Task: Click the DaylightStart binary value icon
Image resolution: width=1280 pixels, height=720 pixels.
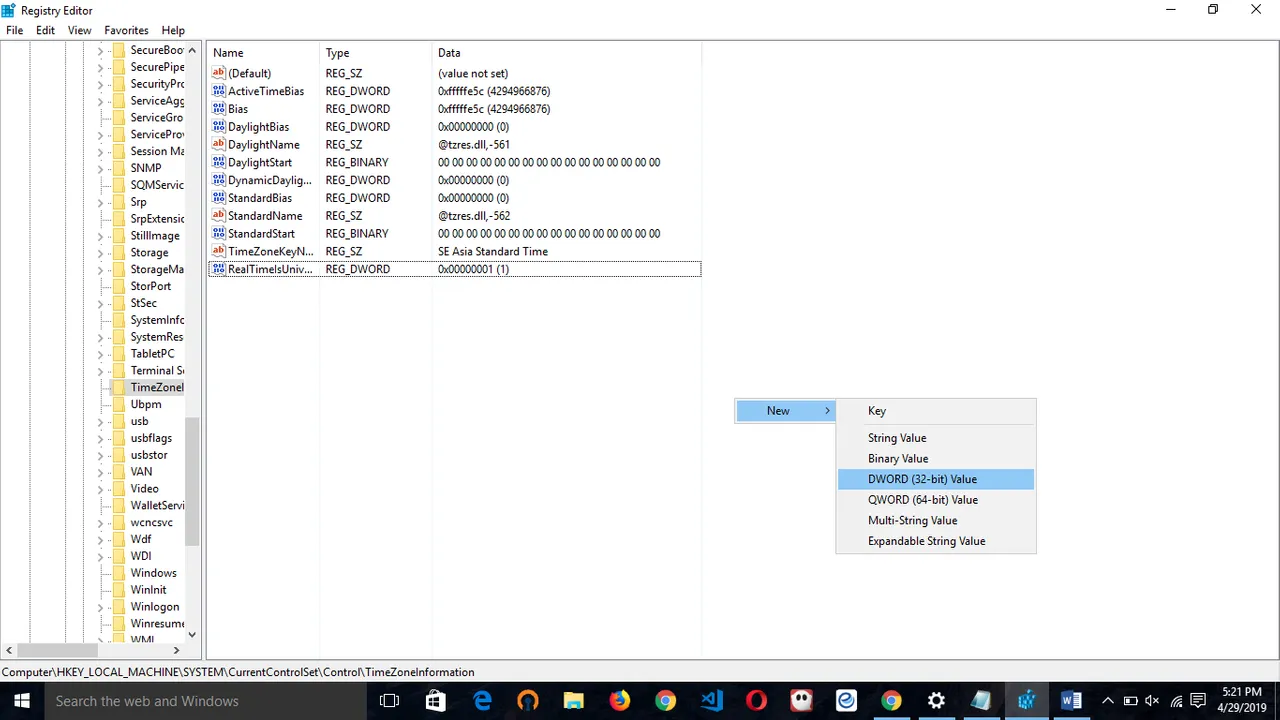Action: click(219, 162)
